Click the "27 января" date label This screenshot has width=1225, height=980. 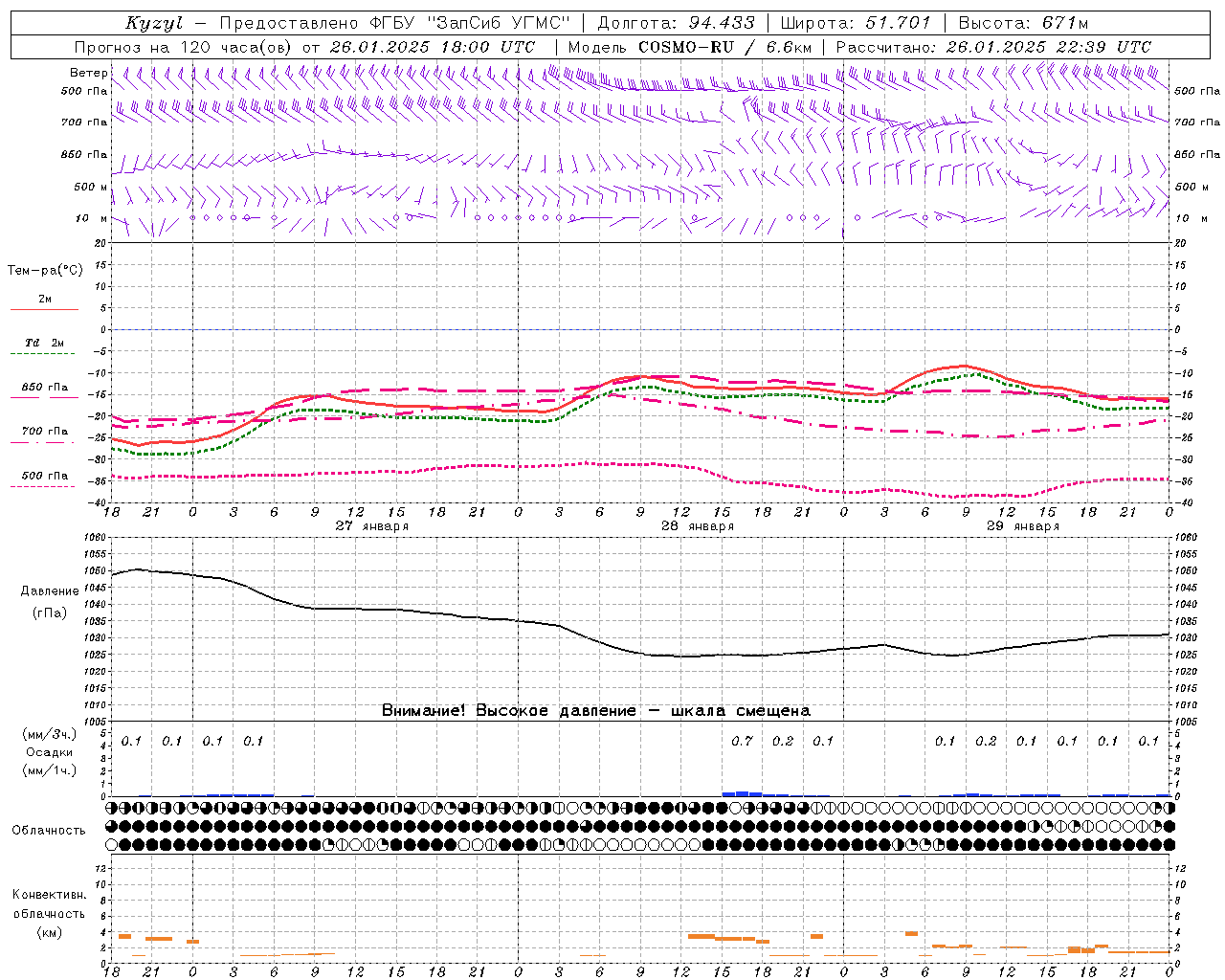371,526
